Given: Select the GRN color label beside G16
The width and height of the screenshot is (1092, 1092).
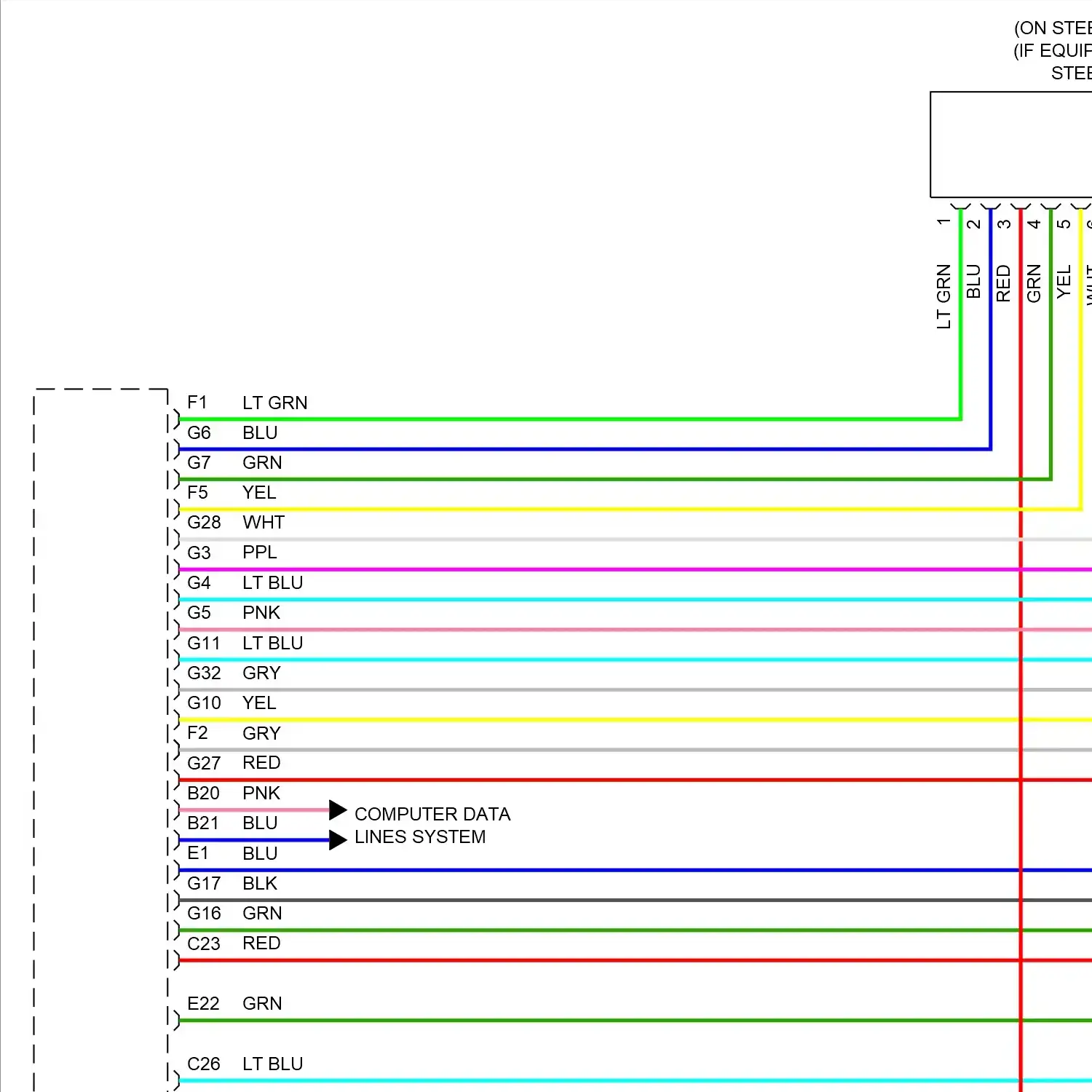Looking at the screenshot, I should 262,913.
